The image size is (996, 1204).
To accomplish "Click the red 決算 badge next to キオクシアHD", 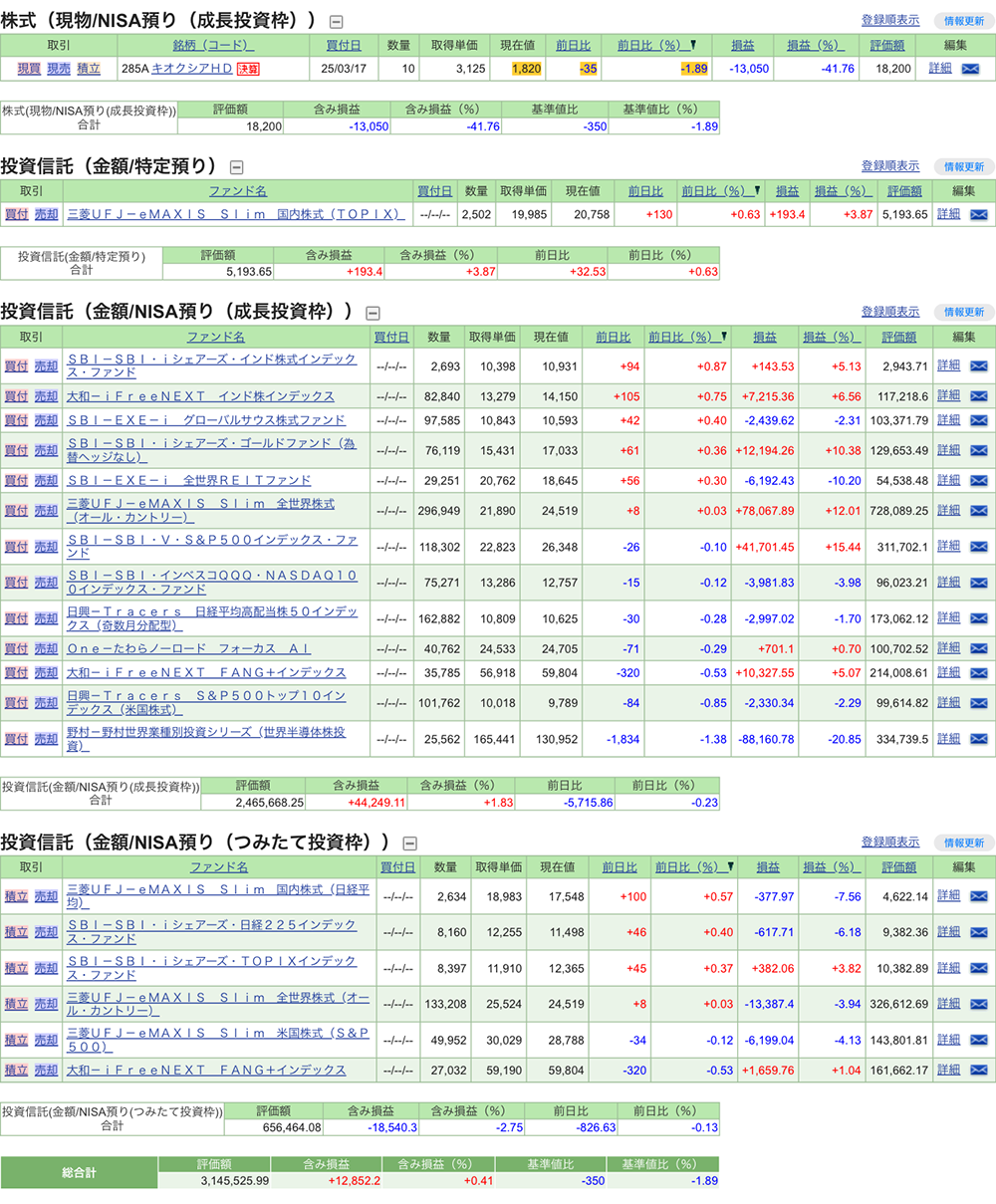I will click(x=248, y=69).
